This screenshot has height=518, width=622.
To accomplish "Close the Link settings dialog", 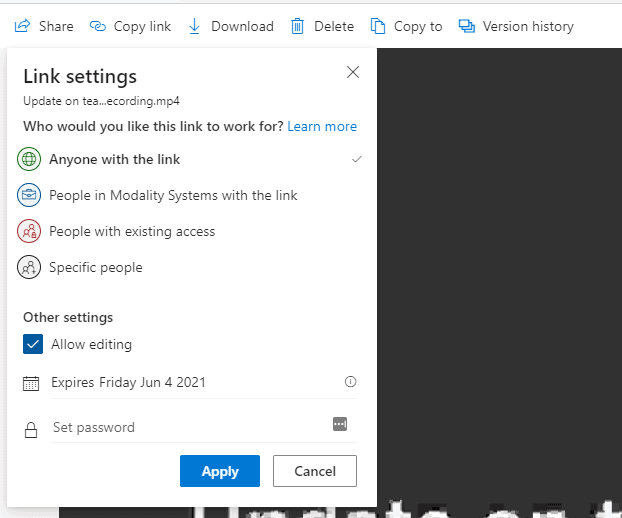I will point(352,72).
